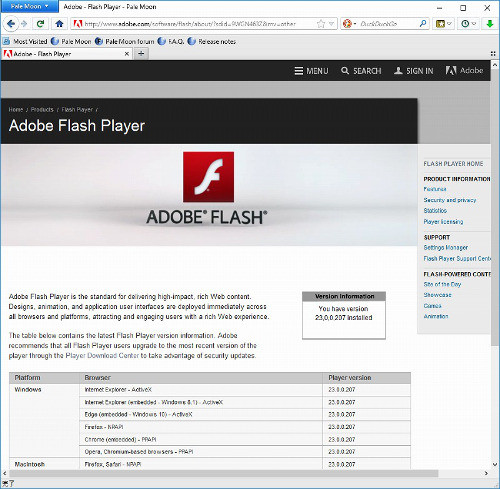Go to Products breadcrumb link

(42, 110)
